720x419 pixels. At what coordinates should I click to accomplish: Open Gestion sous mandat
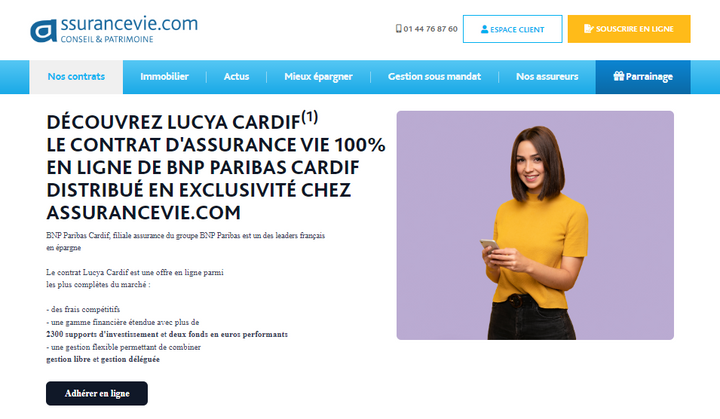tap(434, 77)
